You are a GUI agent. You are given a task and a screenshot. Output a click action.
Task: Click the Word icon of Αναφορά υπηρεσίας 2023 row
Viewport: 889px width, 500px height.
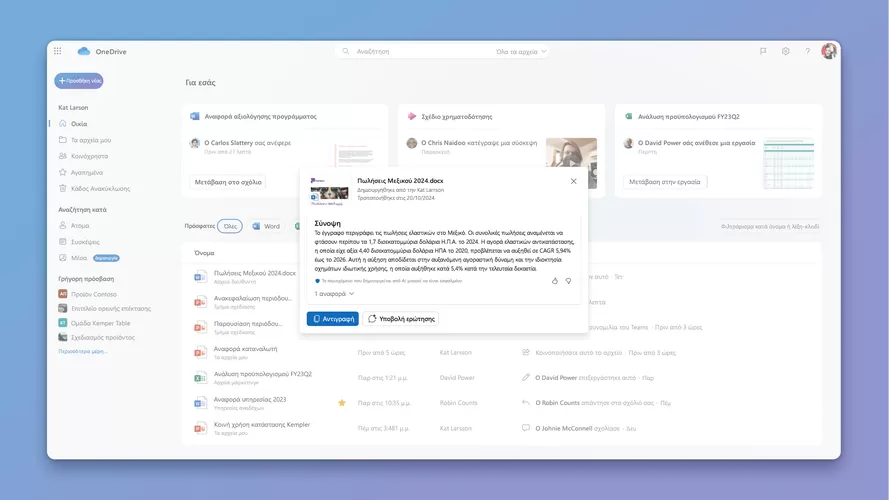pos(200,403)
